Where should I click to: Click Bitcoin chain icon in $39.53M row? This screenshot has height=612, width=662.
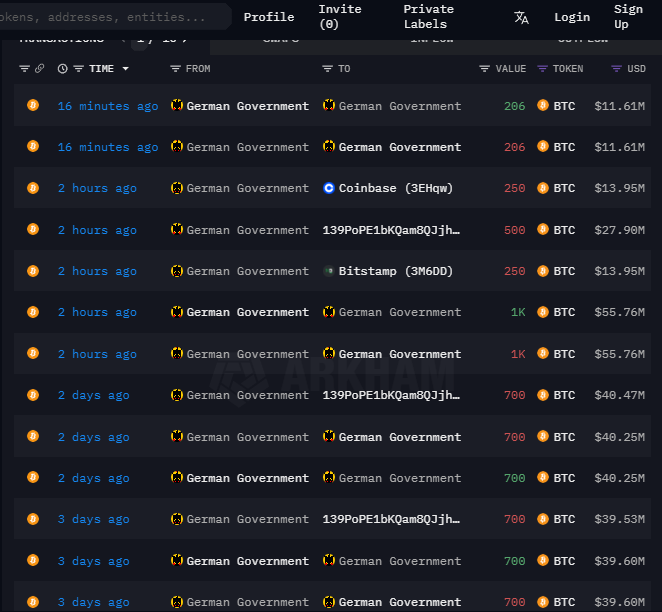tap(33, 519)
